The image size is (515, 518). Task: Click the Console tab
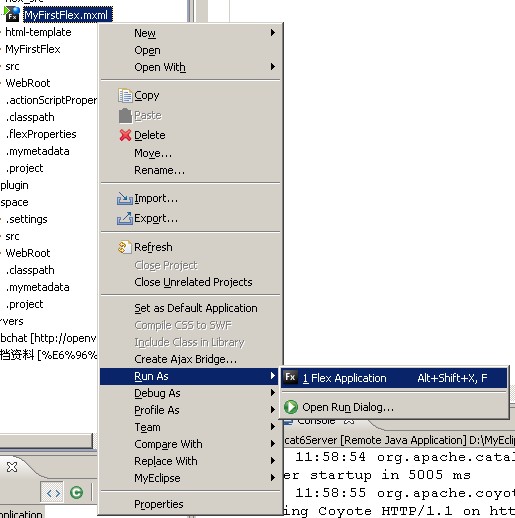click(x=317, y=422)
